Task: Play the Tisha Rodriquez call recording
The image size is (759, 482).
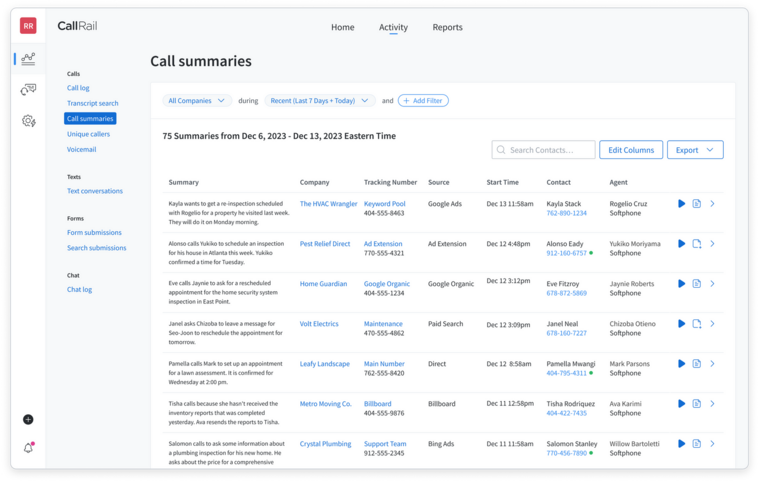Action: coord(682,404)
